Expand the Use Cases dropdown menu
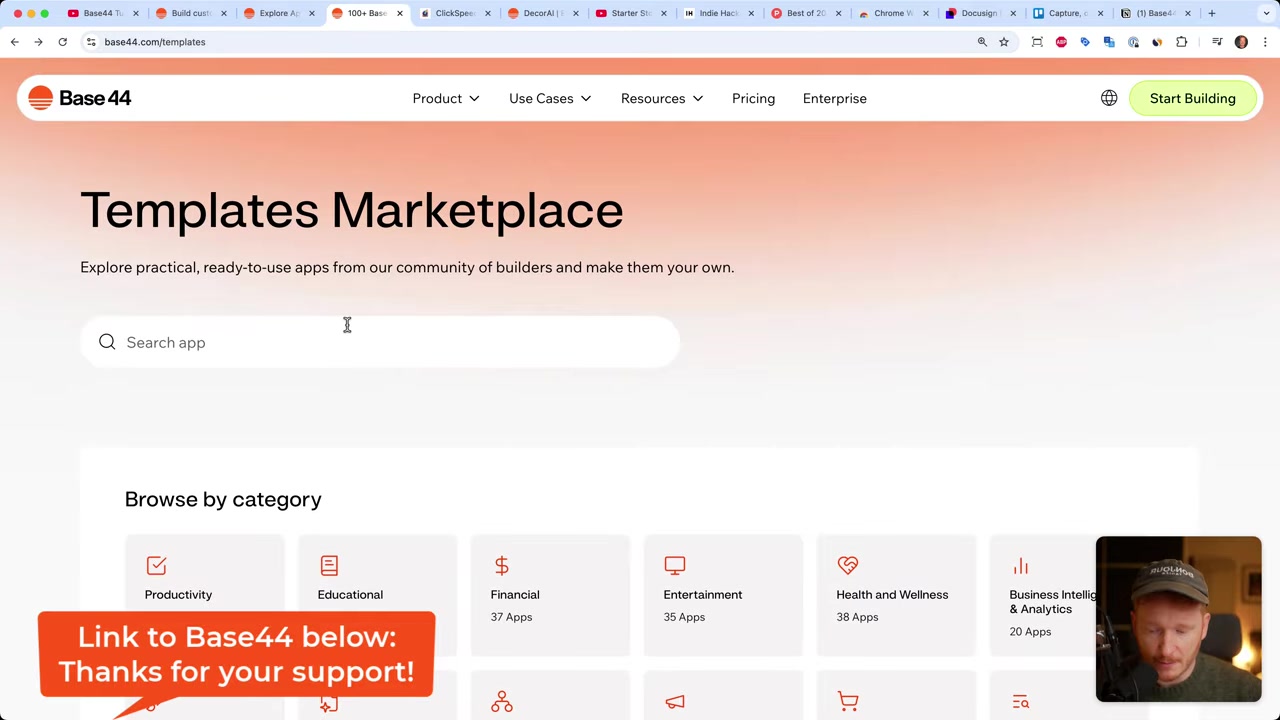 tap(550, 98)
